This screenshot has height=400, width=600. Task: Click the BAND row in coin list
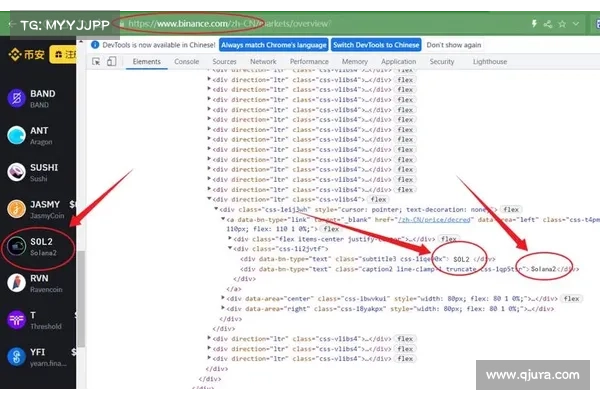(38, 98)
